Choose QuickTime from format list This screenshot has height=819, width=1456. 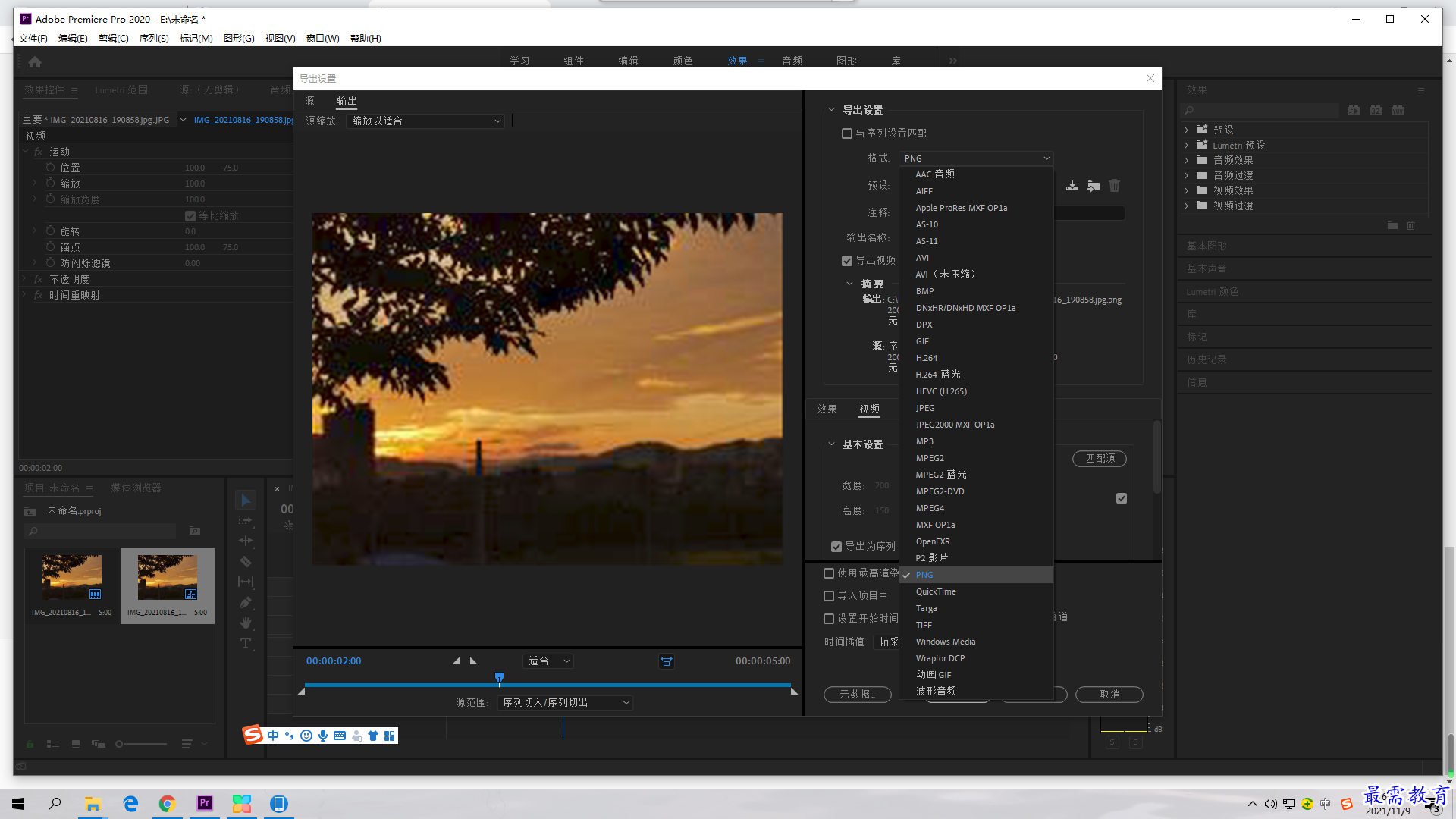coord(976,591)
